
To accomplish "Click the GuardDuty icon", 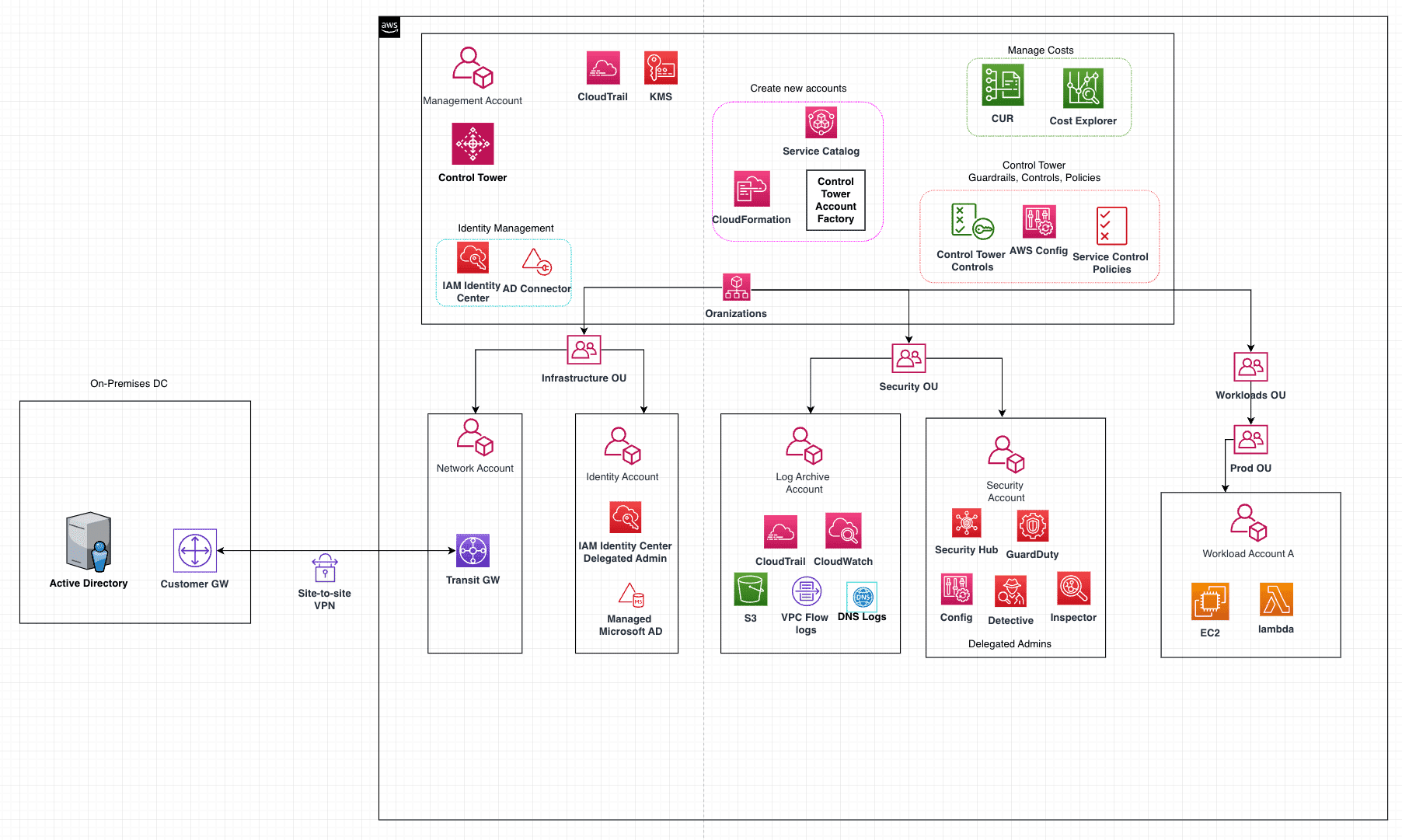I will [1033, 526].
